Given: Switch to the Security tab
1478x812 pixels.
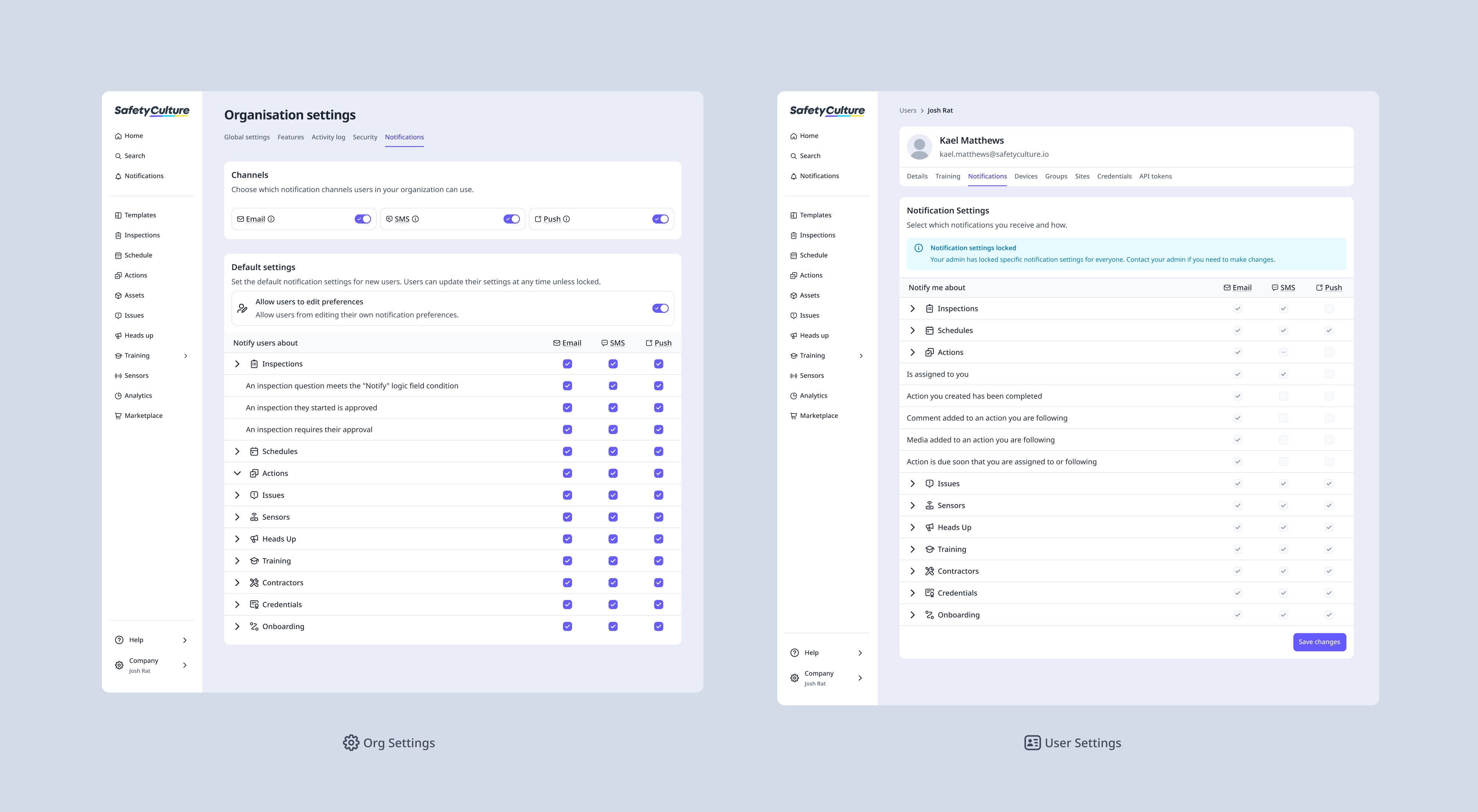Looking at the screenshot, I should [365, 137].
